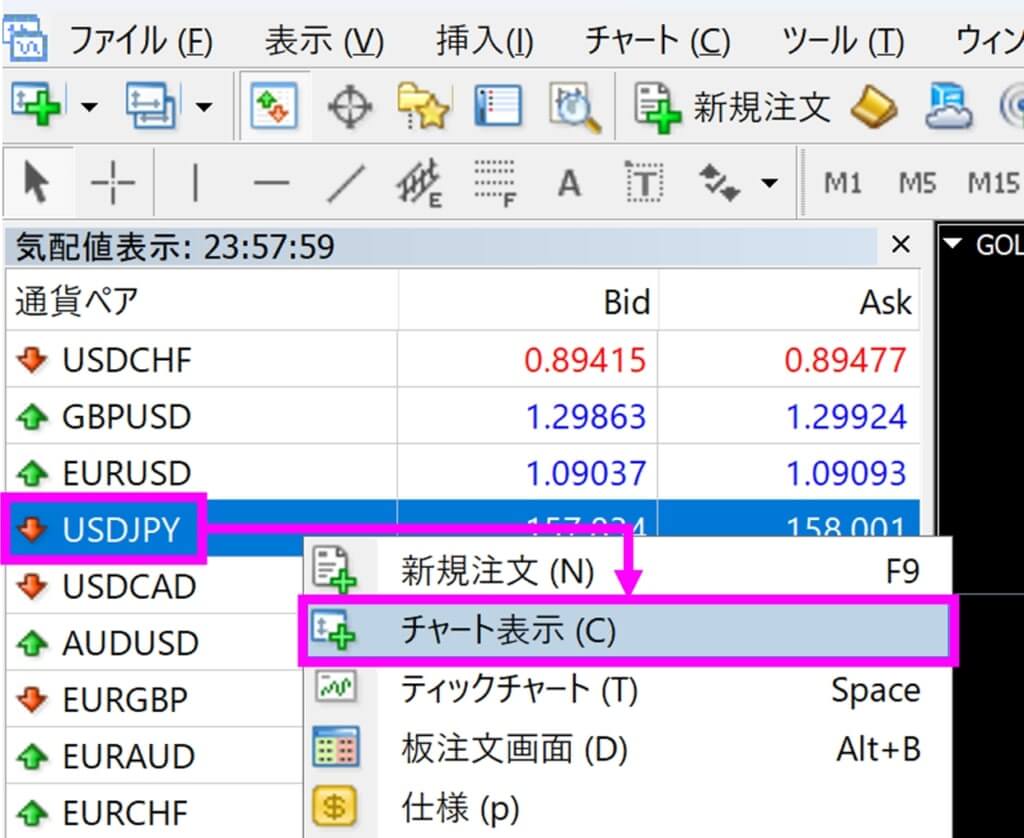Click the cloud hosting icon in toolbar
1024x838 pixels.
948,106
